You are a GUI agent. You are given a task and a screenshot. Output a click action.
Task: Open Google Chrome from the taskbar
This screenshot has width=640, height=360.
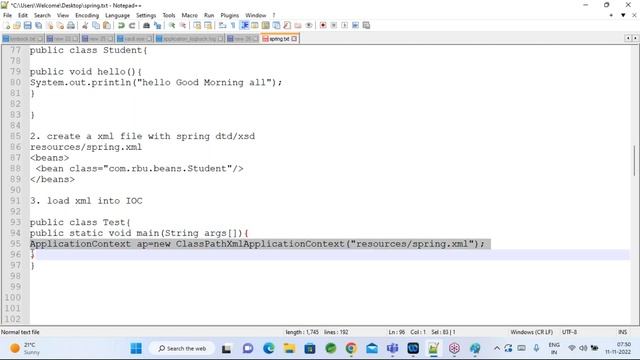(351, 348)
